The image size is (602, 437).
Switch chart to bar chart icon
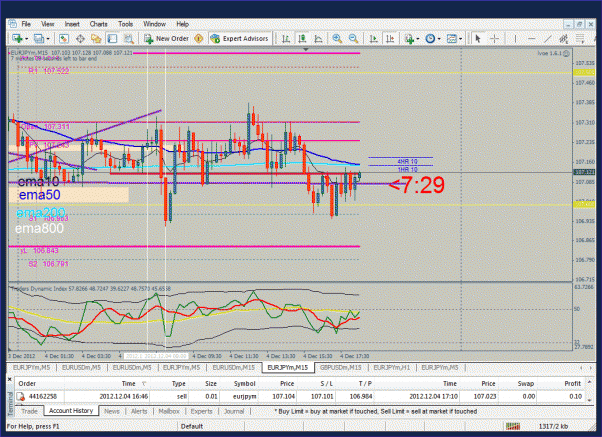(x=286, y=38)
